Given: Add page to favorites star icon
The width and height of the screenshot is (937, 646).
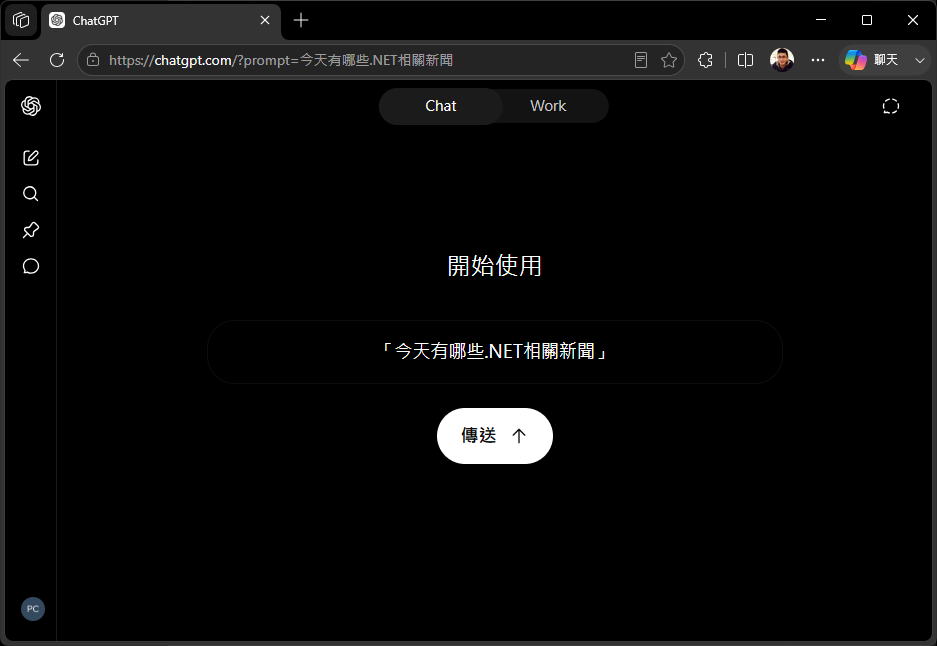Looking at the screenshot, I should pyautogui.click(x=669, y=60).
